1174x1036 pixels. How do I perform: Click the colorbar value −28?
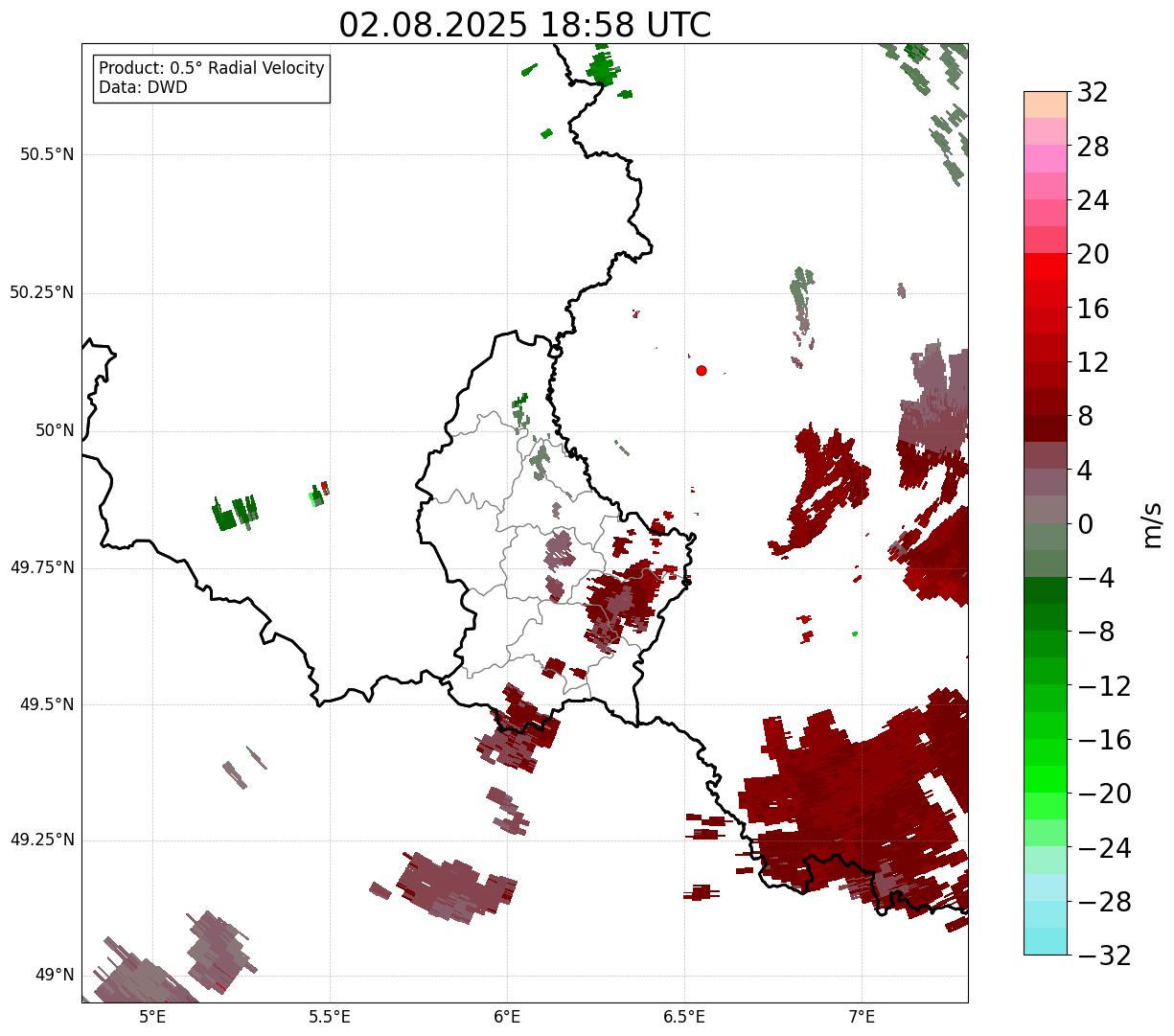coord(1104,902)
